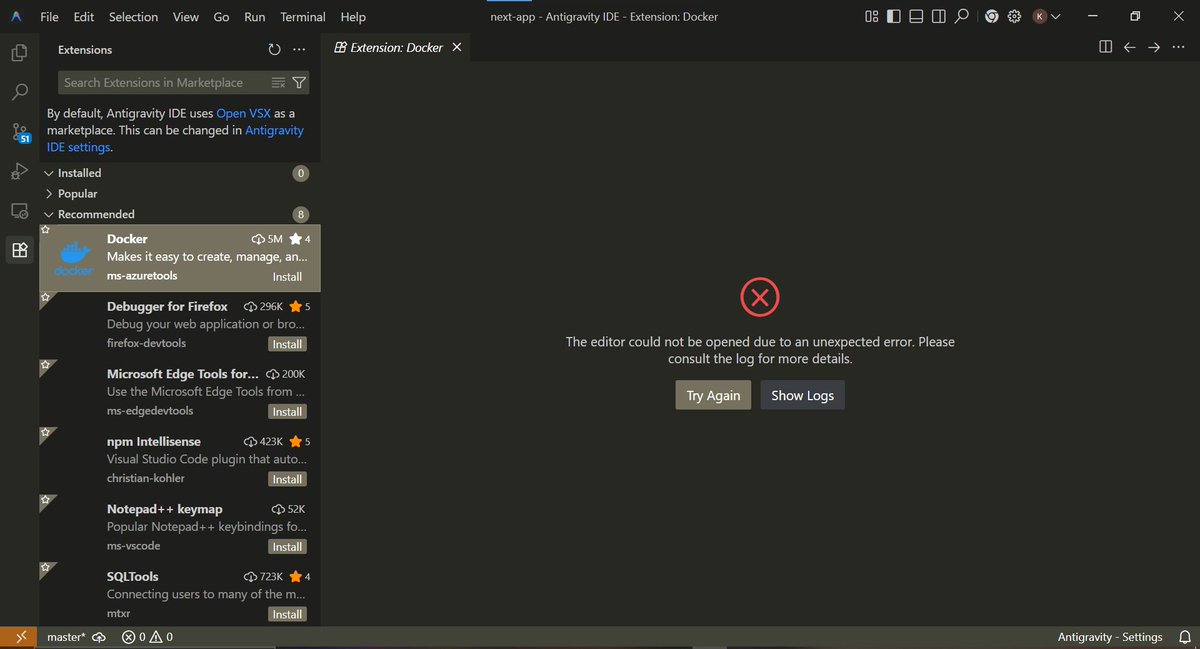Open the extensions filter menu
The width and height of the screenshot is (1200, 649).
pyautogui.click(x=299, y=83)
